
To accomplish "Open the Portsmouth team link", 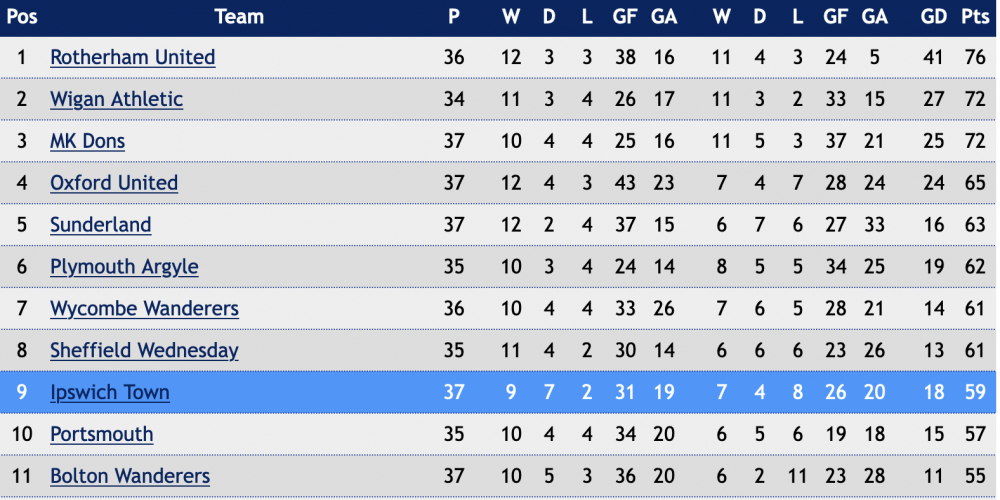I will 102,434.
